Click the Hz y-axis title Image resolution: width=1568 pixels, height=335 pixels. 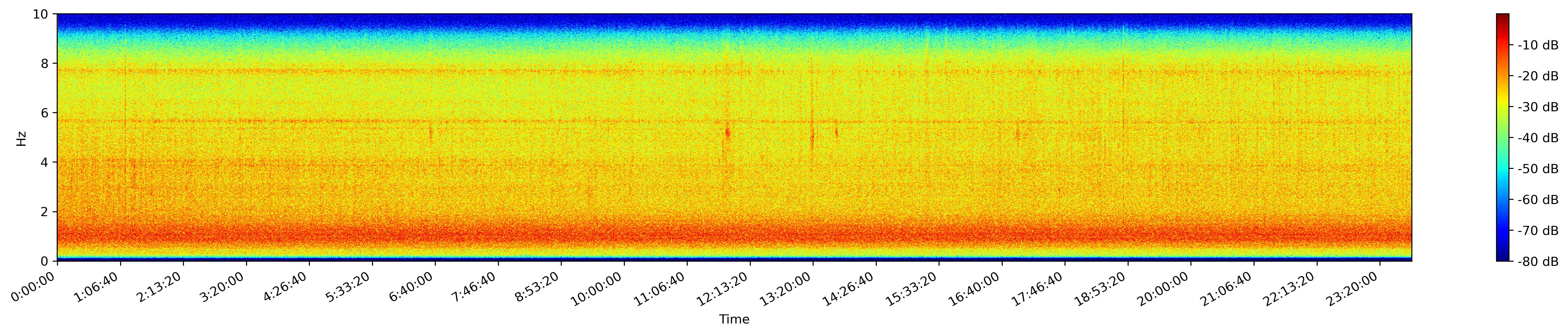22,138
